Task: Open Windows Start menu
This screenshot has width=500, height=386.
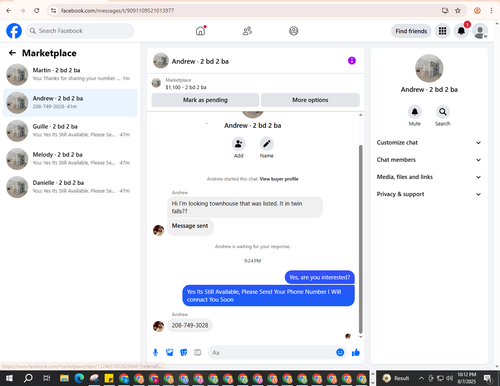Action: [x=9, y=378]
